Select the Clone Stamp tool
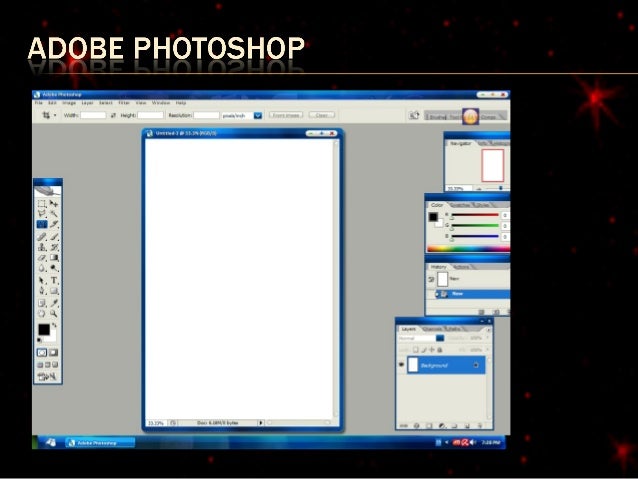The height and width of the screenshot is (479, 638). tap(42, 247)
